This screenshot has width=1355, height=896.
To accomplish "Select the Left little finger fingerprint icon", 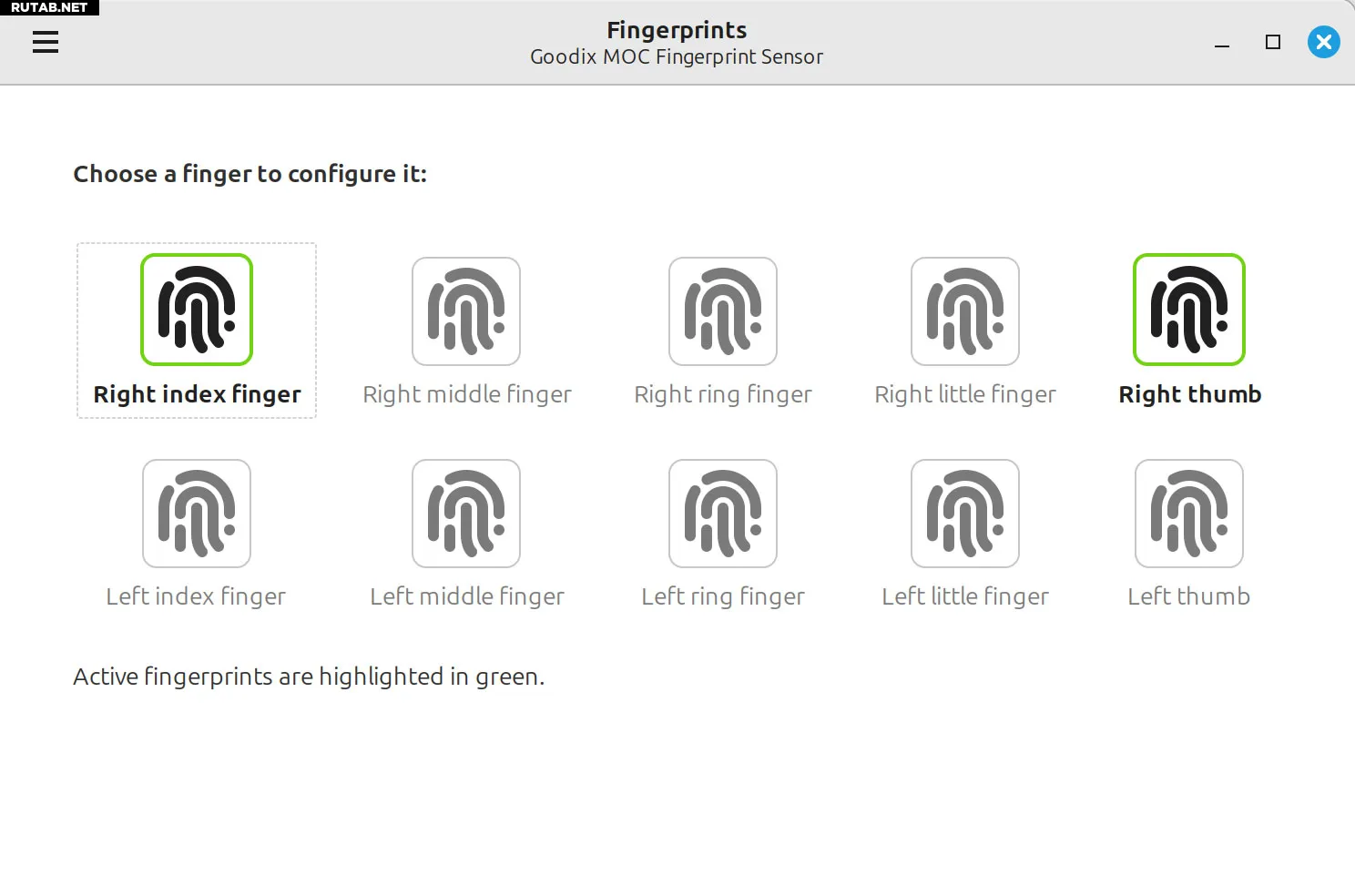I will (965, 514).
